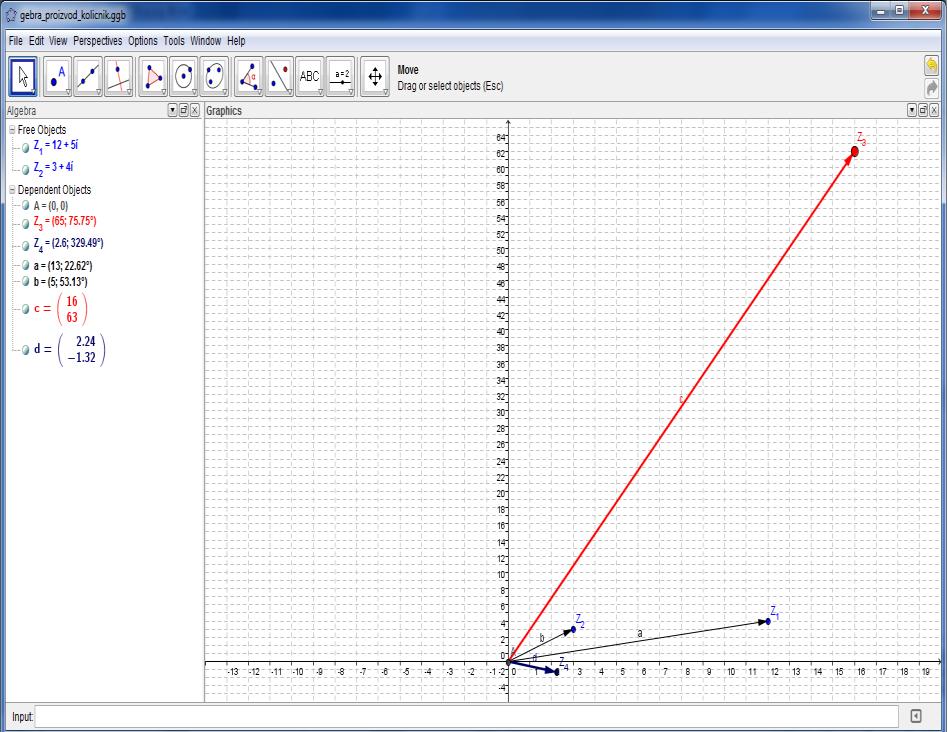Expand the Polygon tool's dropdown arrow
Viewport: 948px width, 732px height.
coord(164,92)
